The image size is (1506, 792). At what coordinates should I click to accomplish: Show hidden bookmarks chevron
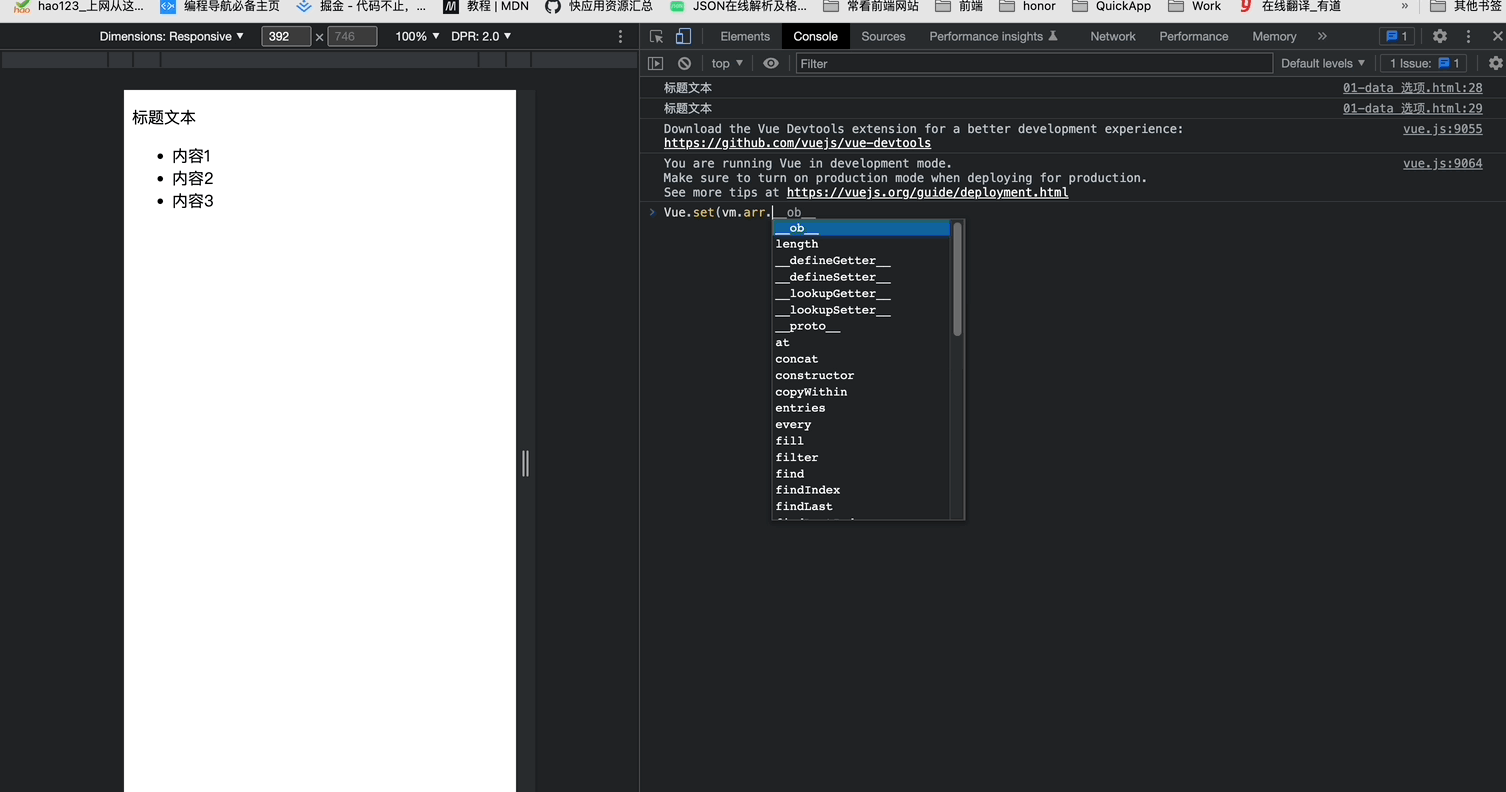click(1404, 6)
